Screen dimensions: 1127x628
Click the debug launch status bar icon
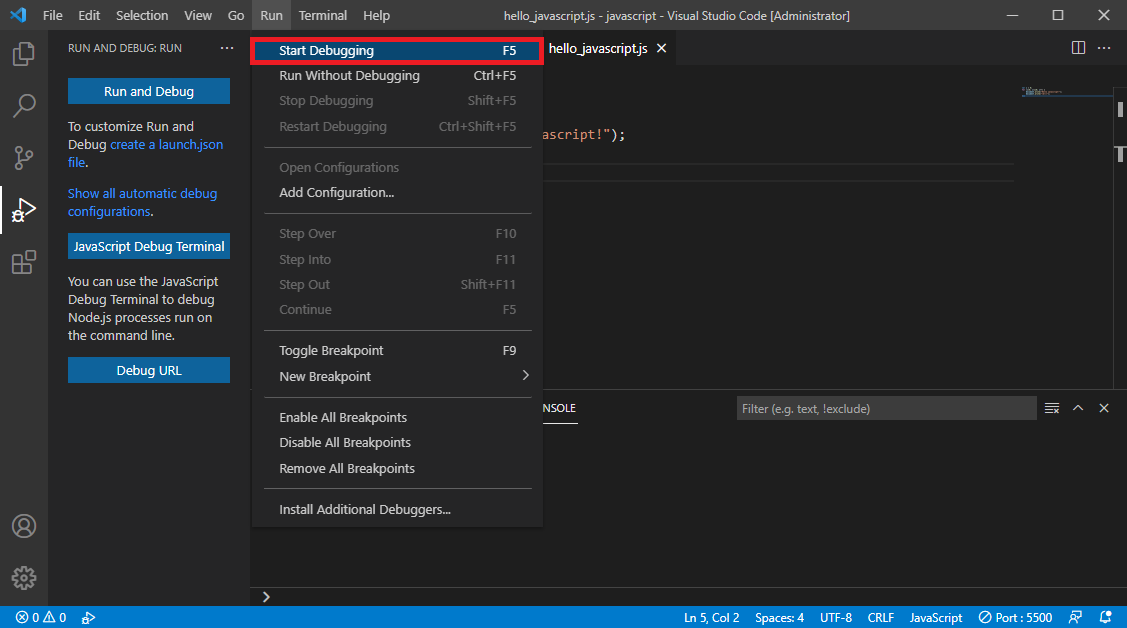point(88,617)
